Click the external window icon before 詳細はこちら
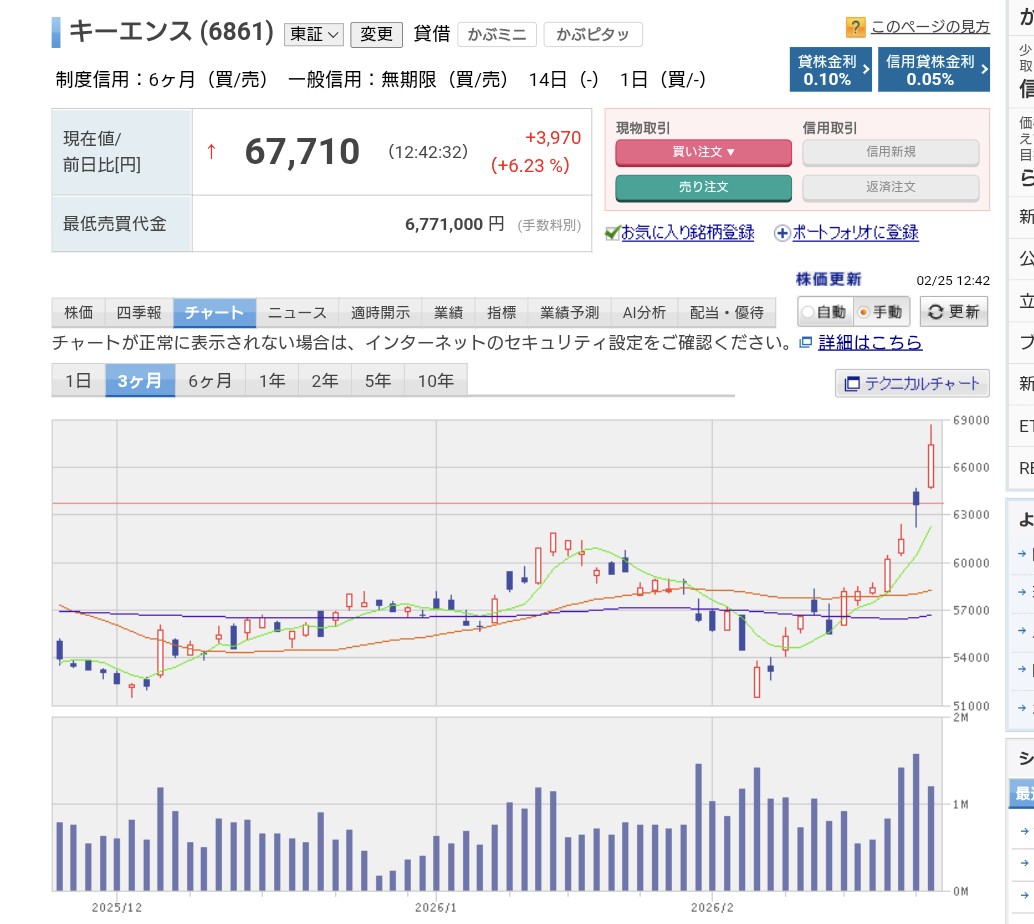The height and width of the screenshot is (924, 1034). 806,343
